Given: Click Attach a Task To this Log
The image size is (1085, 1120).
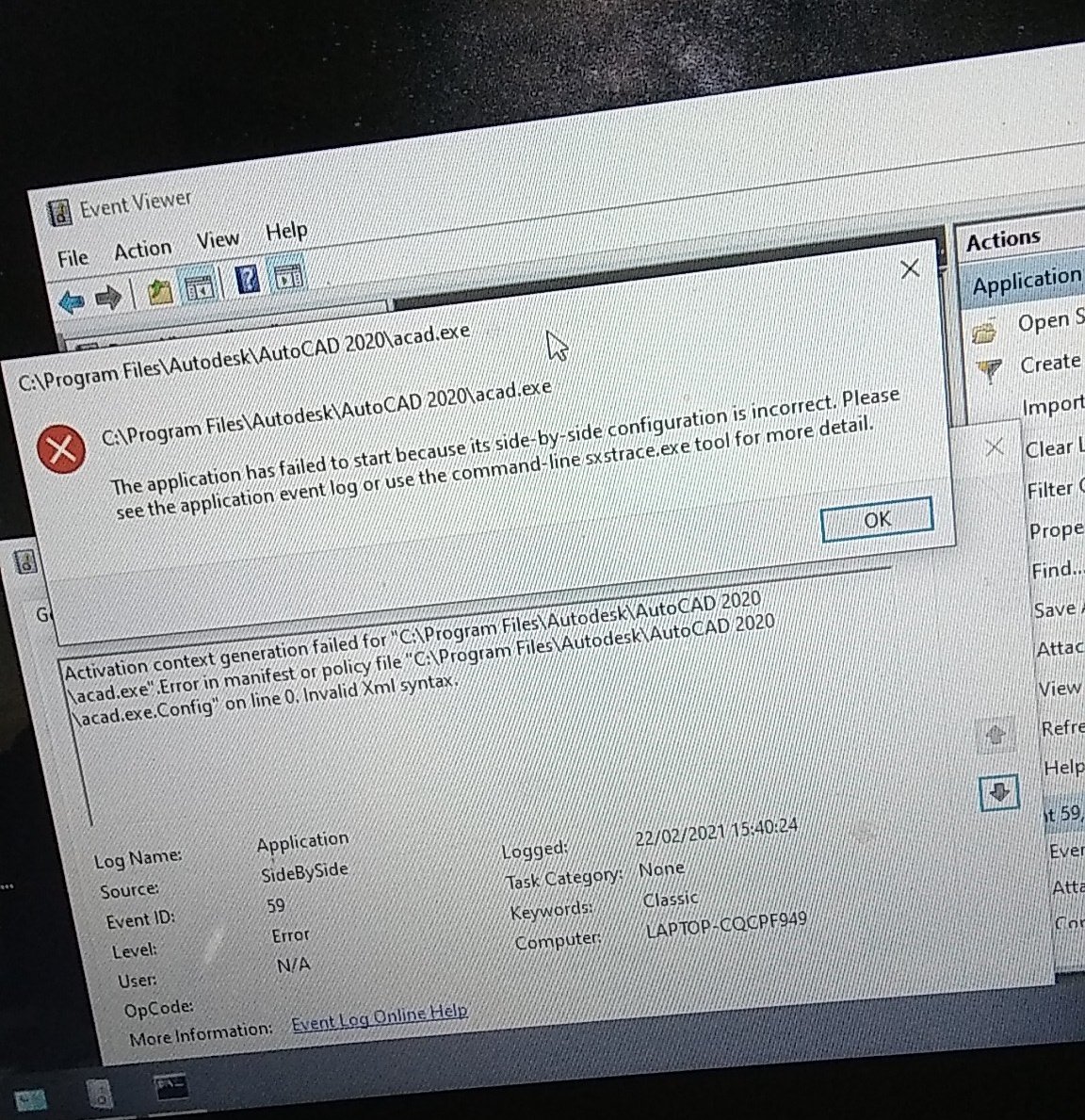Looking at the screenshot, I should [1061, 648].
